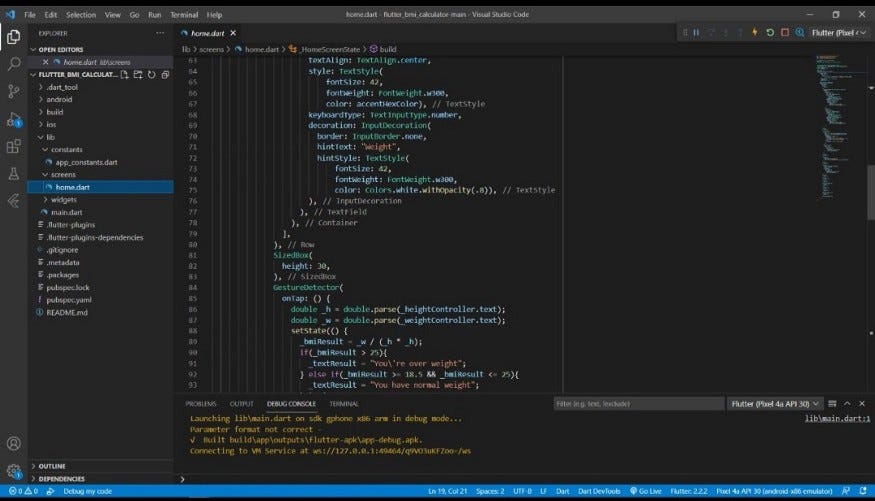Open notifications bell in status bar
Image resolution: width=875 pixels, height=501 pixels.
863,491
